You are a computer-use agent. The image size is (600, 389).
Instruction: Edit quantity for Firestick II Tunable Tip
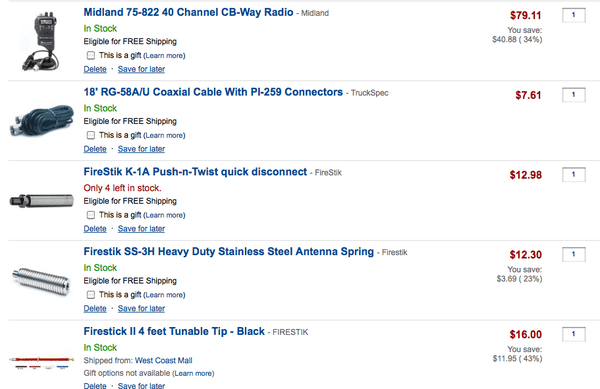click(x=574, y=334)
